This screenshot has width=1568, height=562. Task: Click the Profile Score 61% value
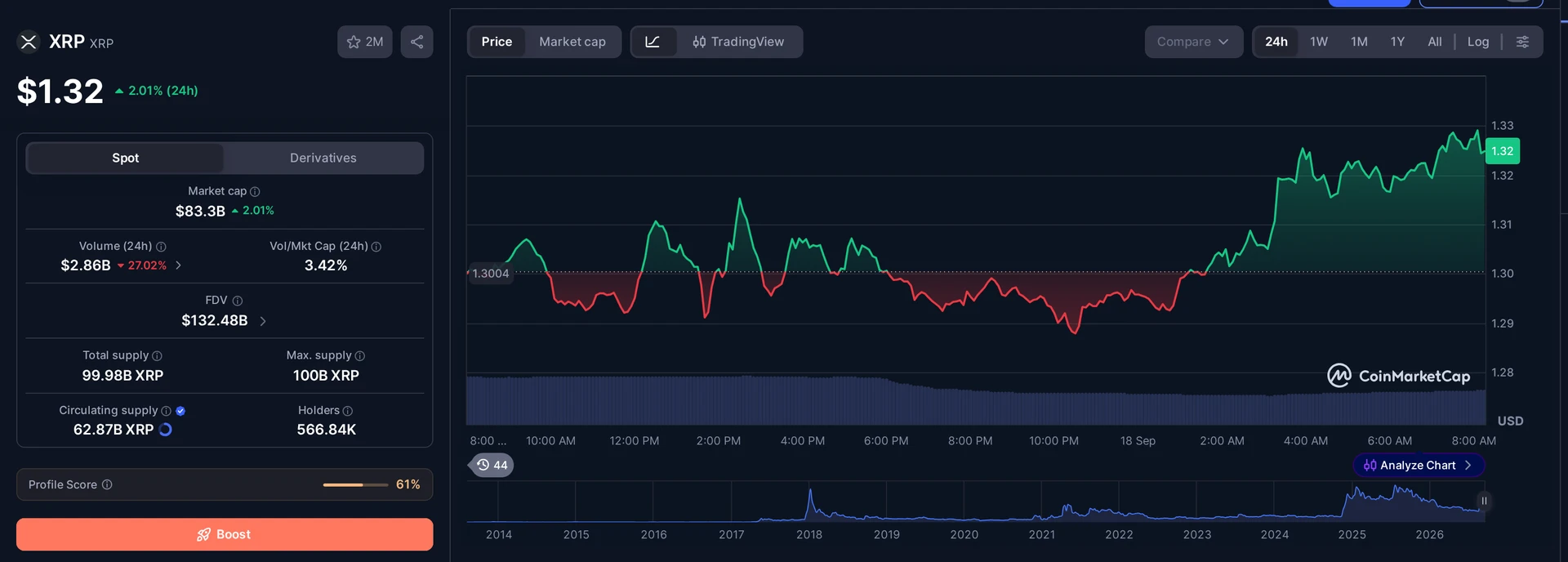408,484
